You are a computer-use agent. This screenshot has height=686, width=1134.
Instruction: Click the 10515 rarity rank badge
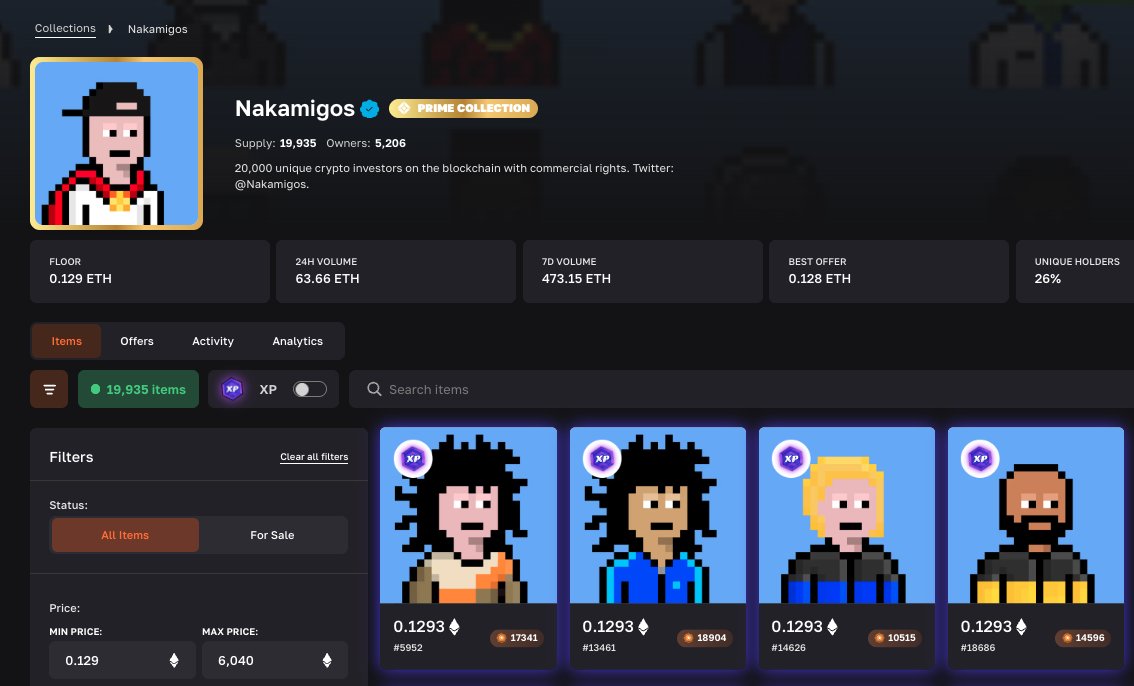(894, 638)
